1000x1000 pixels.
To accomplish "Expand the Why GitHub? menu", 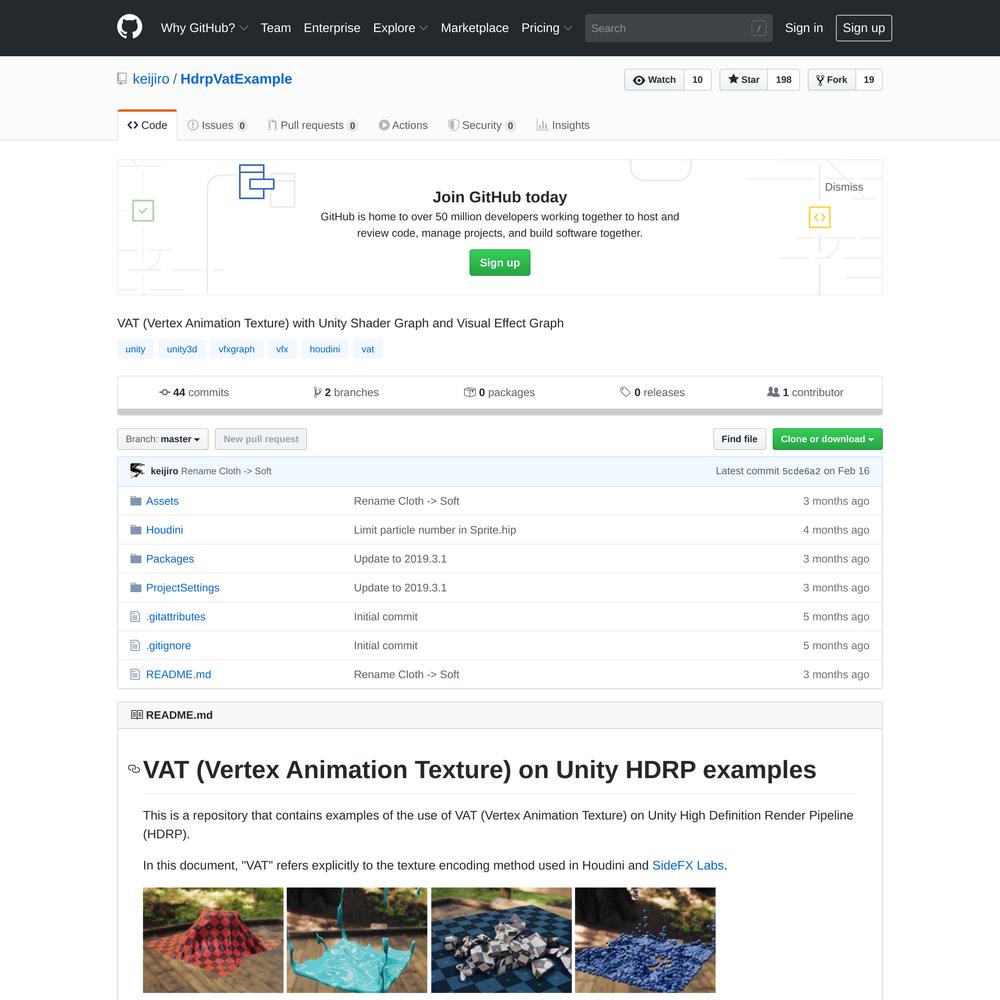I will point(204,28).
